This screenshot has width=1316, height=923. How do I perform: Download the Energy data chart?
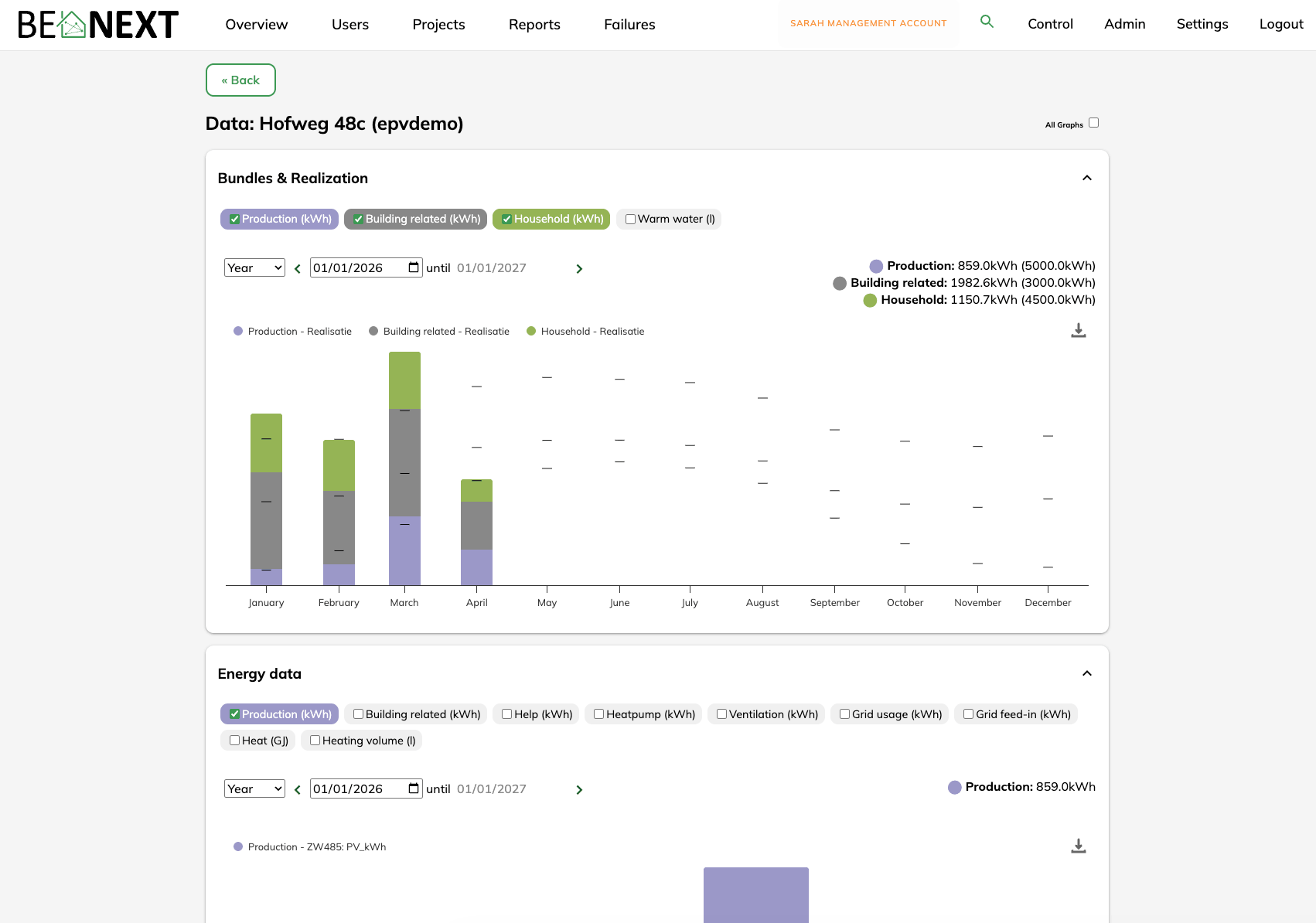tap(1078, 846)
